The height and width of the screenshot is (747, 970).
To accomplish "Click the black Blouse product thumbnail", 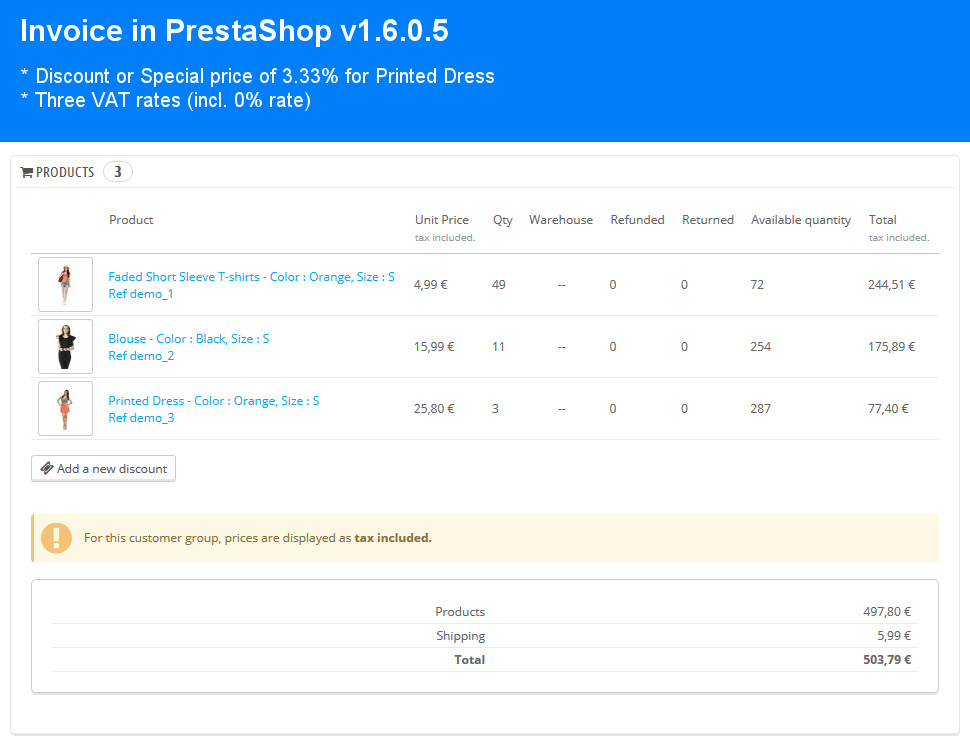I will [66, 346].
